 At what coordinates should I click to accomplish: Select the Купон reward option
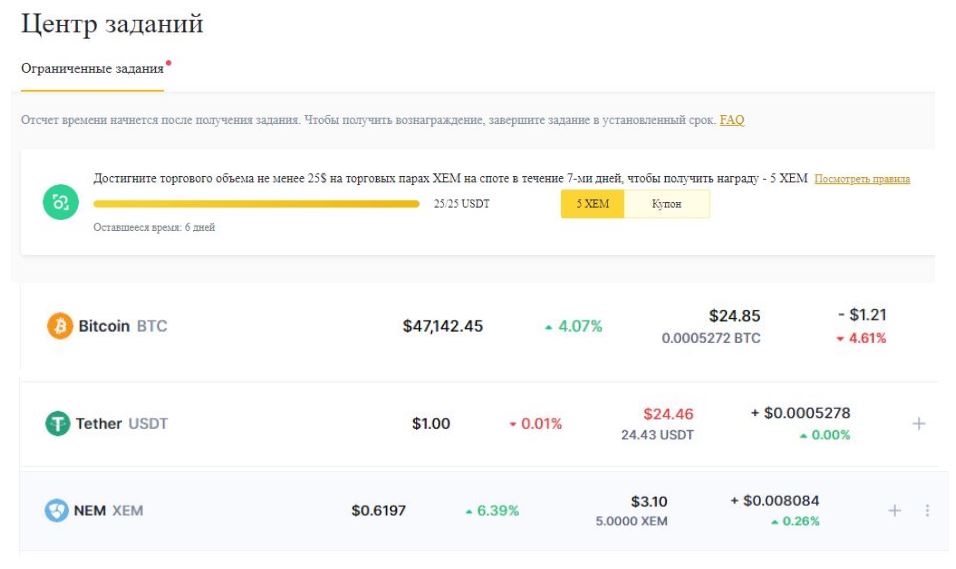(667, 204)
